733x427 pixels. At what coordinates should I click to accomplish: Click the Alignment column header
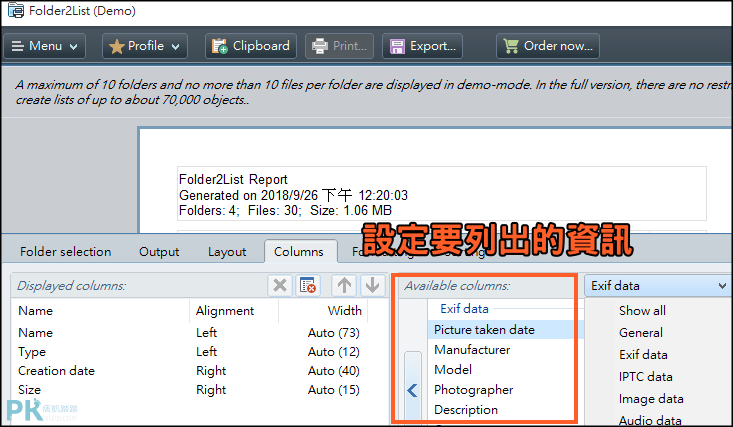[234, 311]
